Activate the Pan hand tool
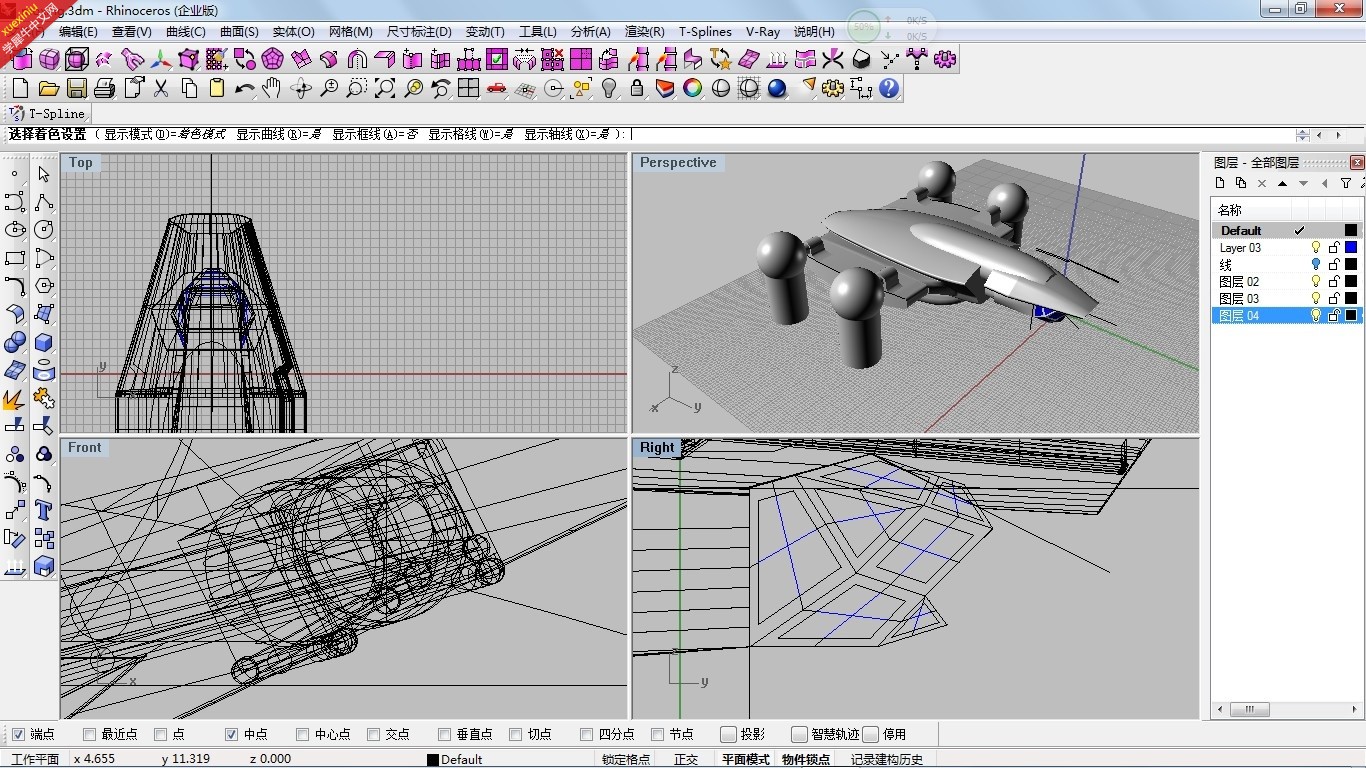 pos(272,89)
